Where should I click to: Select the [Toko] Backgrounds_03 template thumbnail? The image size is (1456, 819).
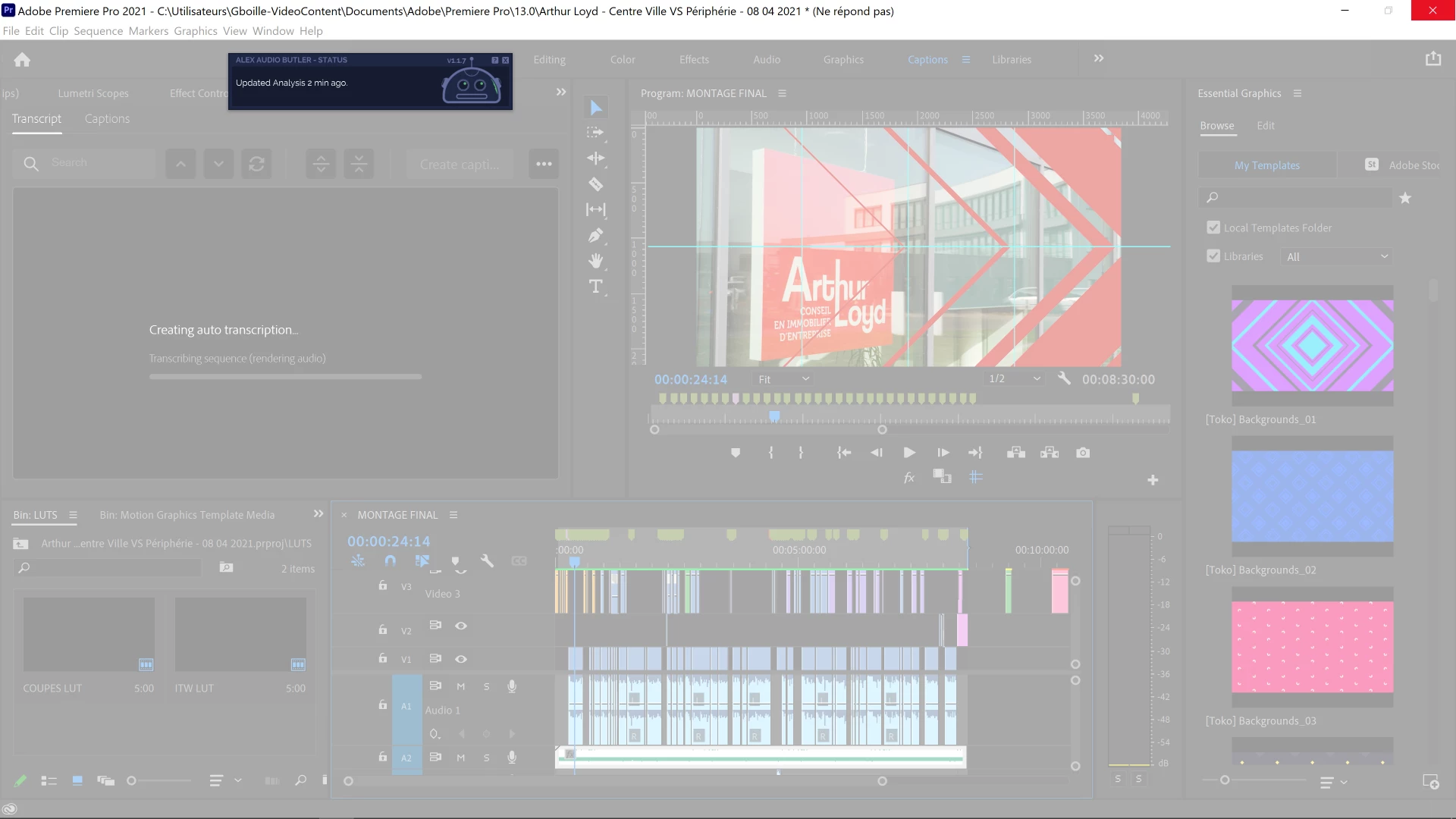[1312, 647]
